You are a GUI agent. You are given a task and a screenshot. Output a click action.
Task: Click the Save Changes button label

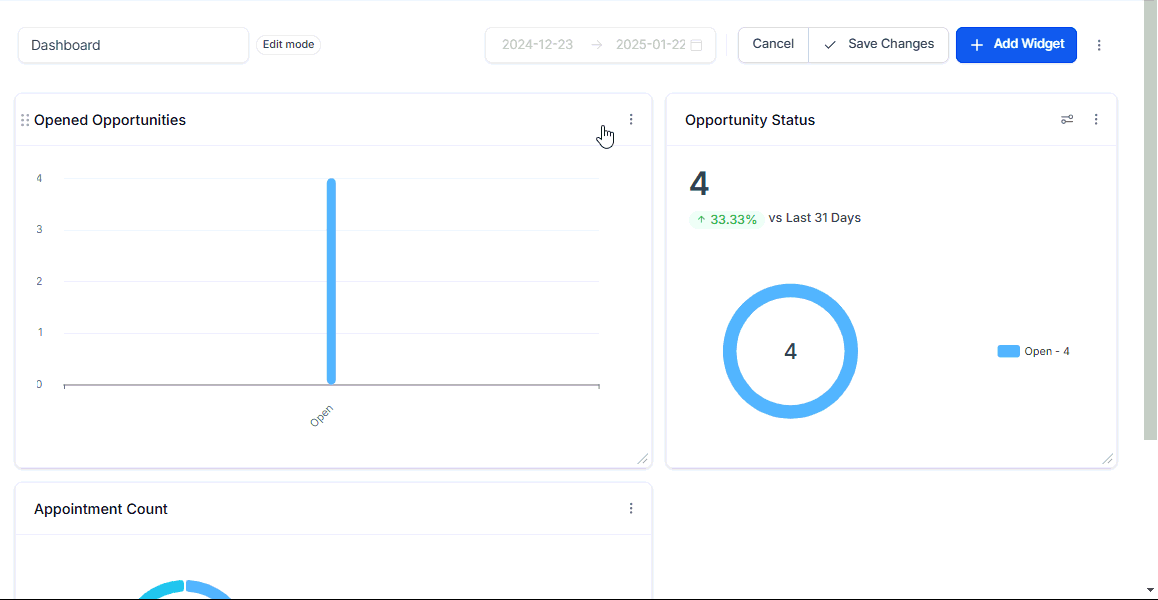point(891,44)
